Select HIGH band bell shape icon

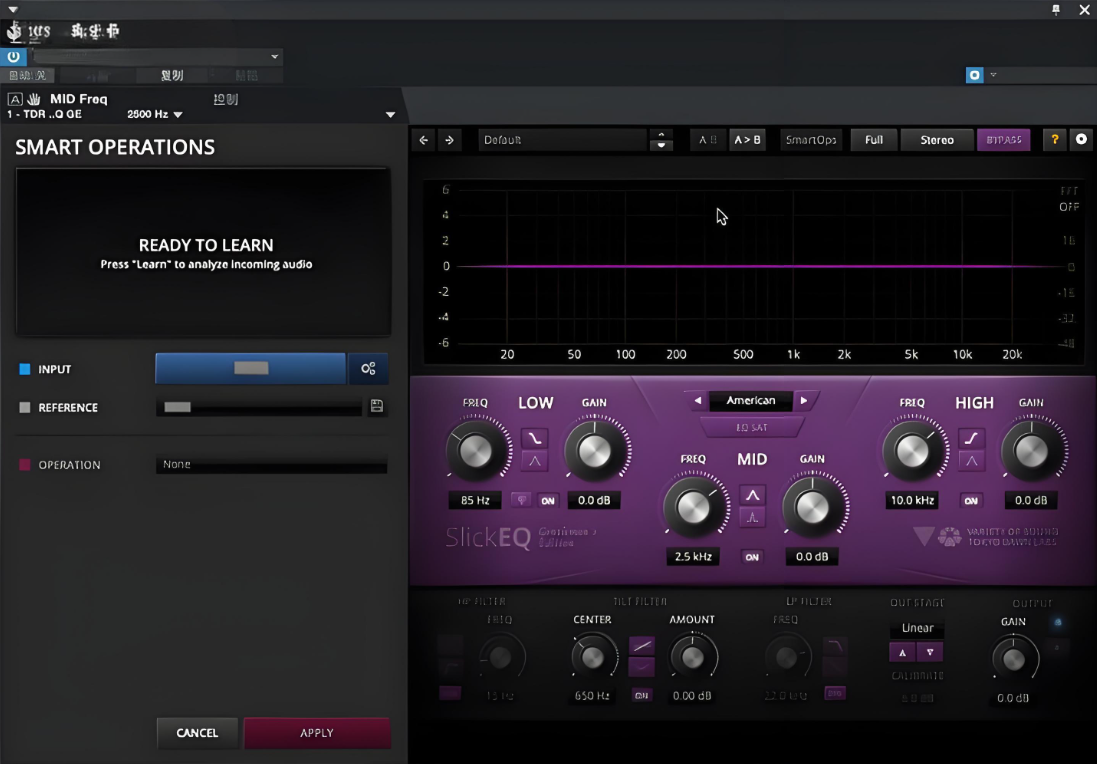(x=971, y=461)
